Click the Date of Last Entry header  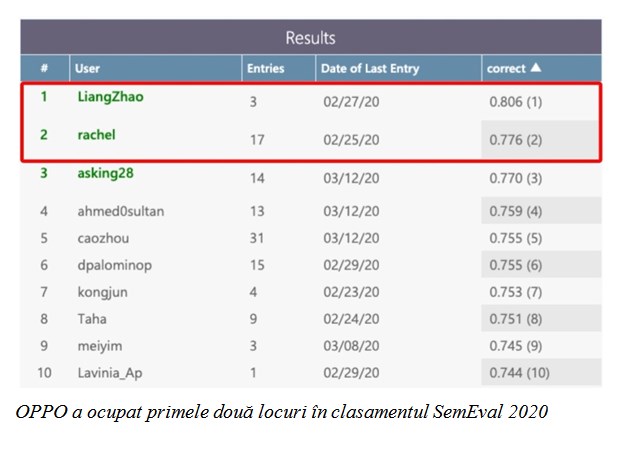click(x=370, y=69)
